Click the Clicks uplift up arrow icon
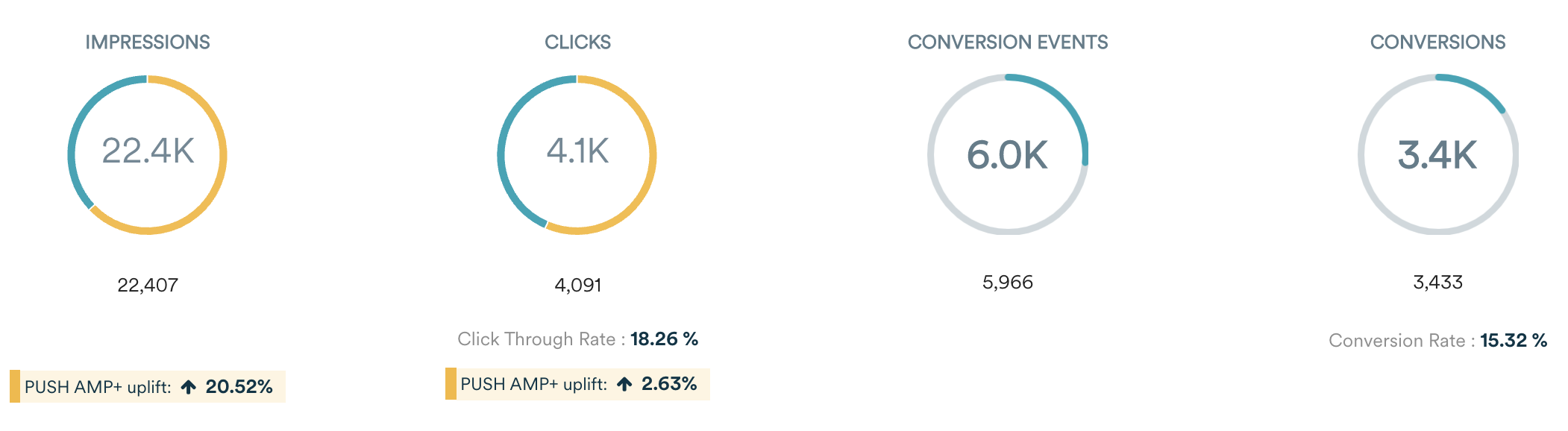The image size is (1568, 431). pos(624,384)
